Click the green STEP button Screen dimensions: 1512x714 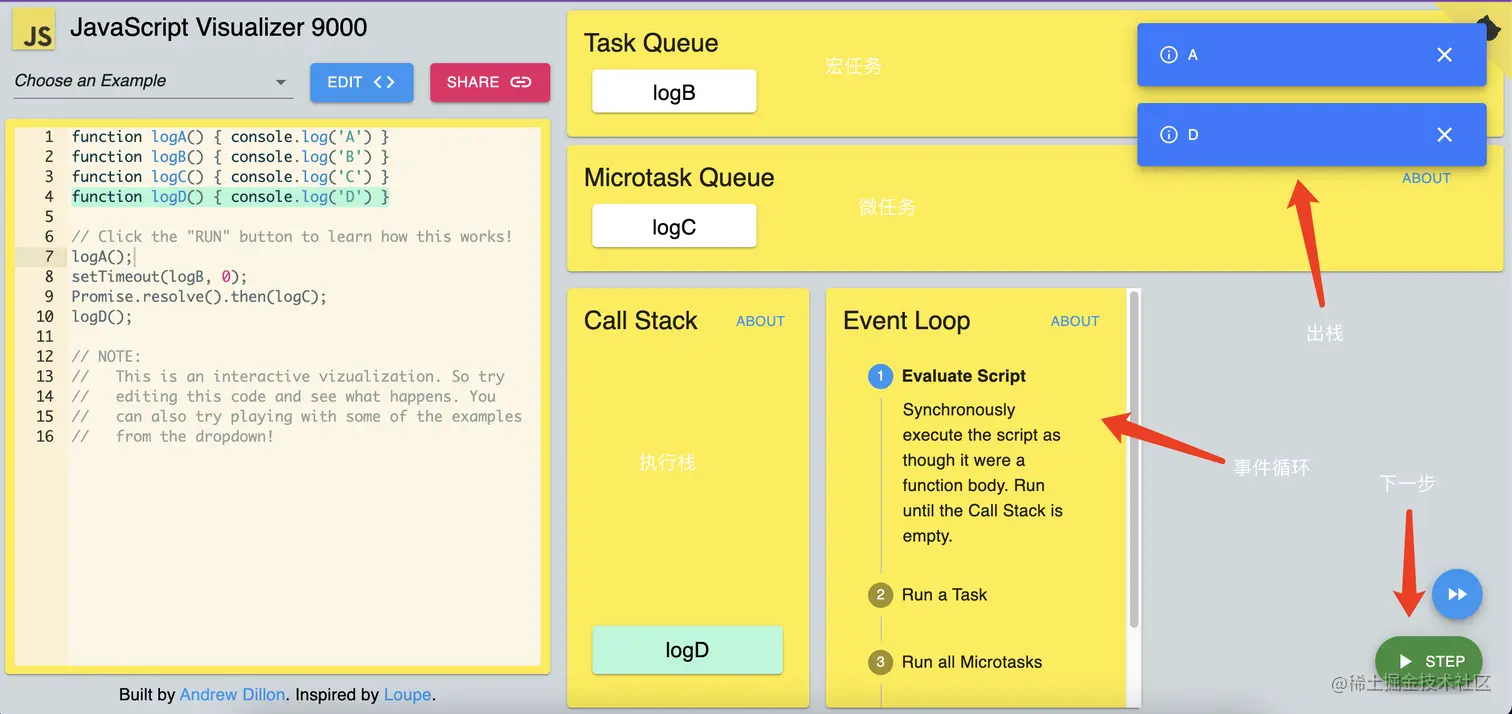(x=1429, y=661)
